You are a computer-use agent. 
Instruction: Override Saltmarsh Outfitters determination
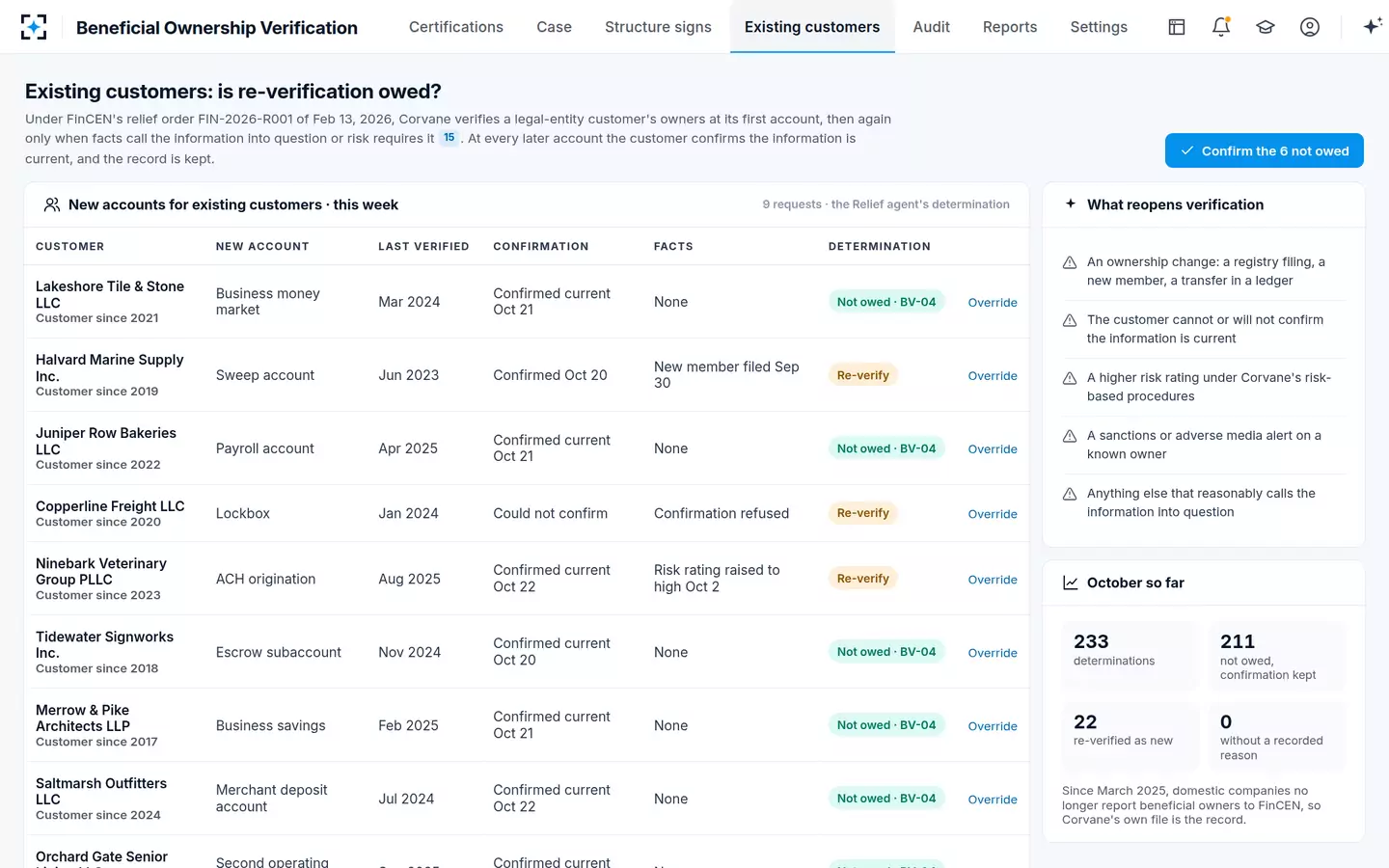click(993, 800)
